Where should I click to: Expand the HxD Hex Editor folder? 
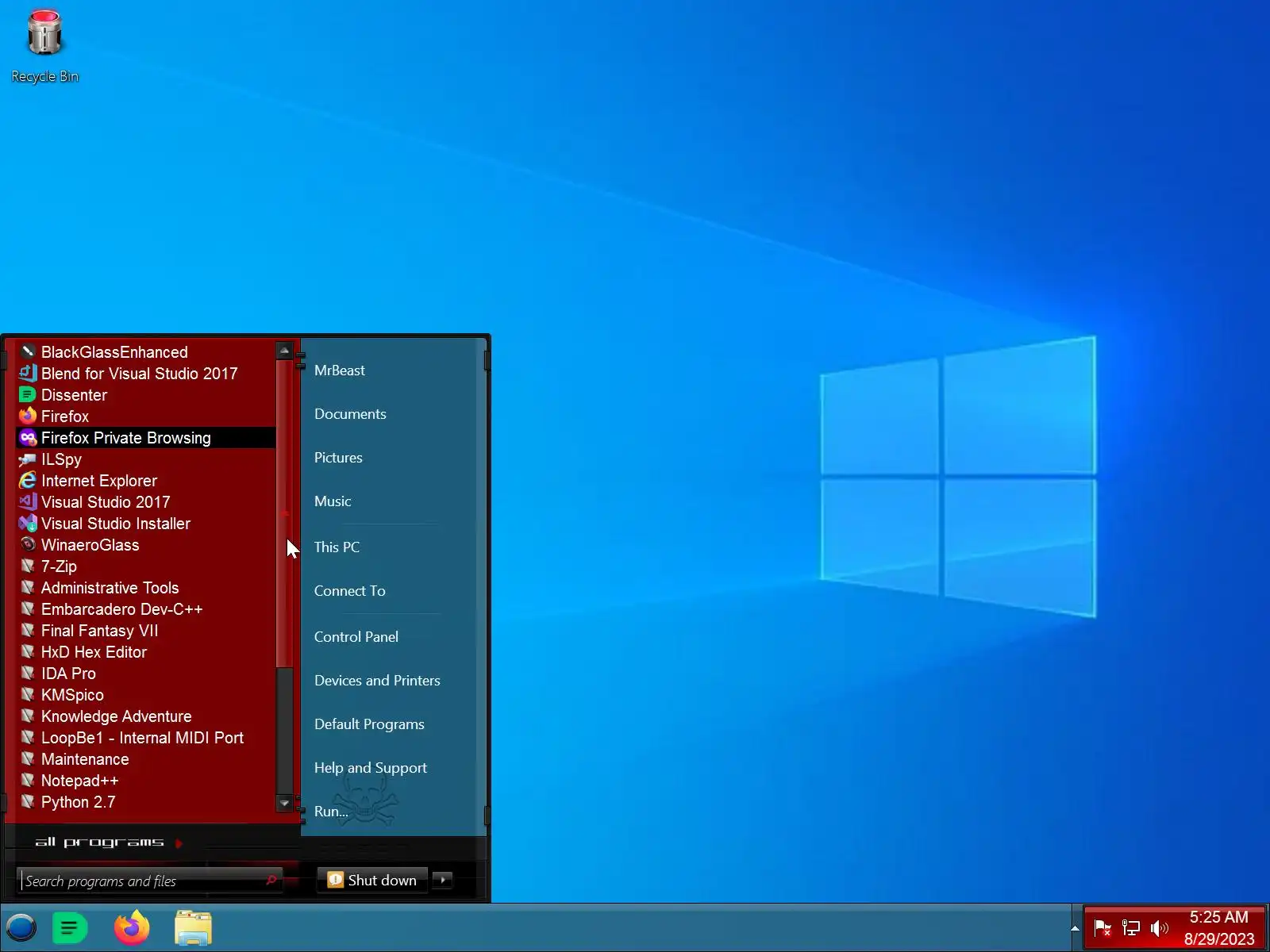(x=147, y=651)
